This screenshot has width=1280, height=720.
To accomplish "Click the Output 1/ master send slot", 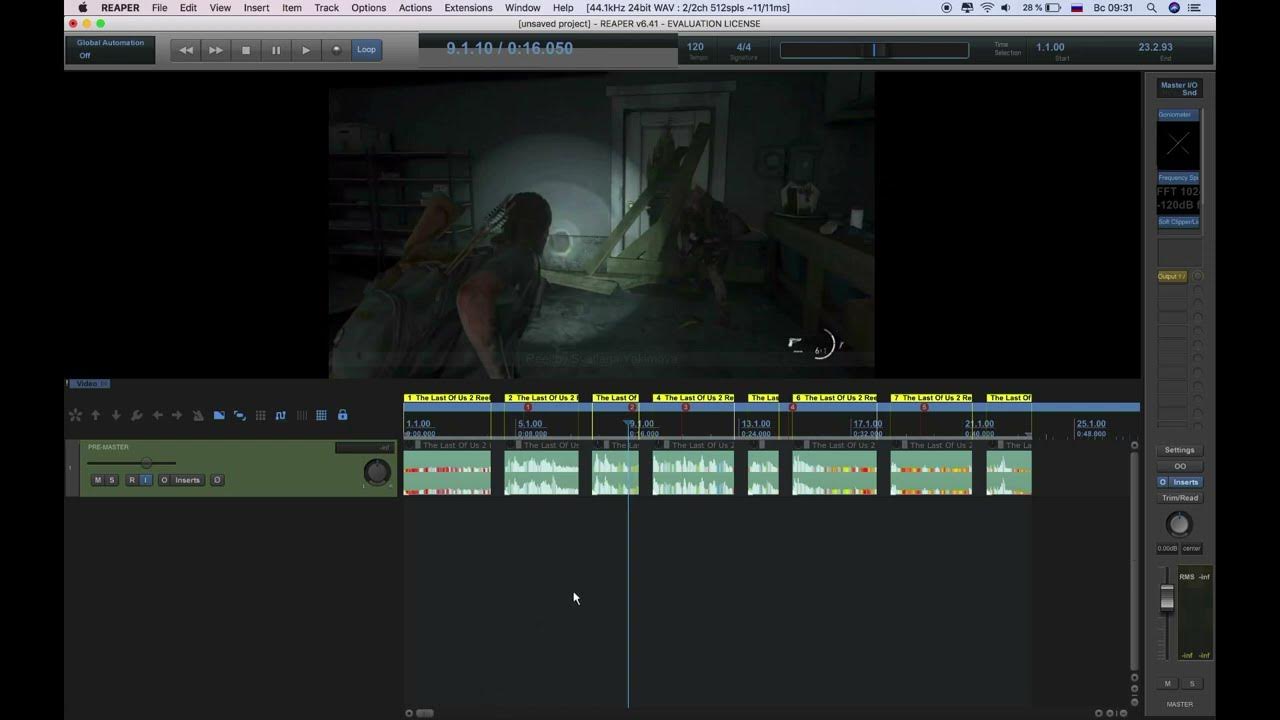I will tap(1172, 276).
